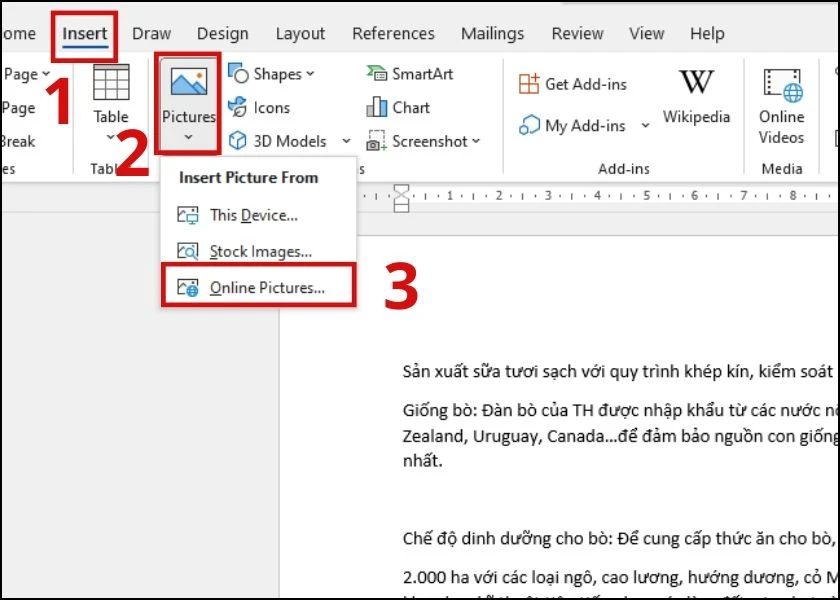
Task: Open the References tab
Action: pos(393,33)
